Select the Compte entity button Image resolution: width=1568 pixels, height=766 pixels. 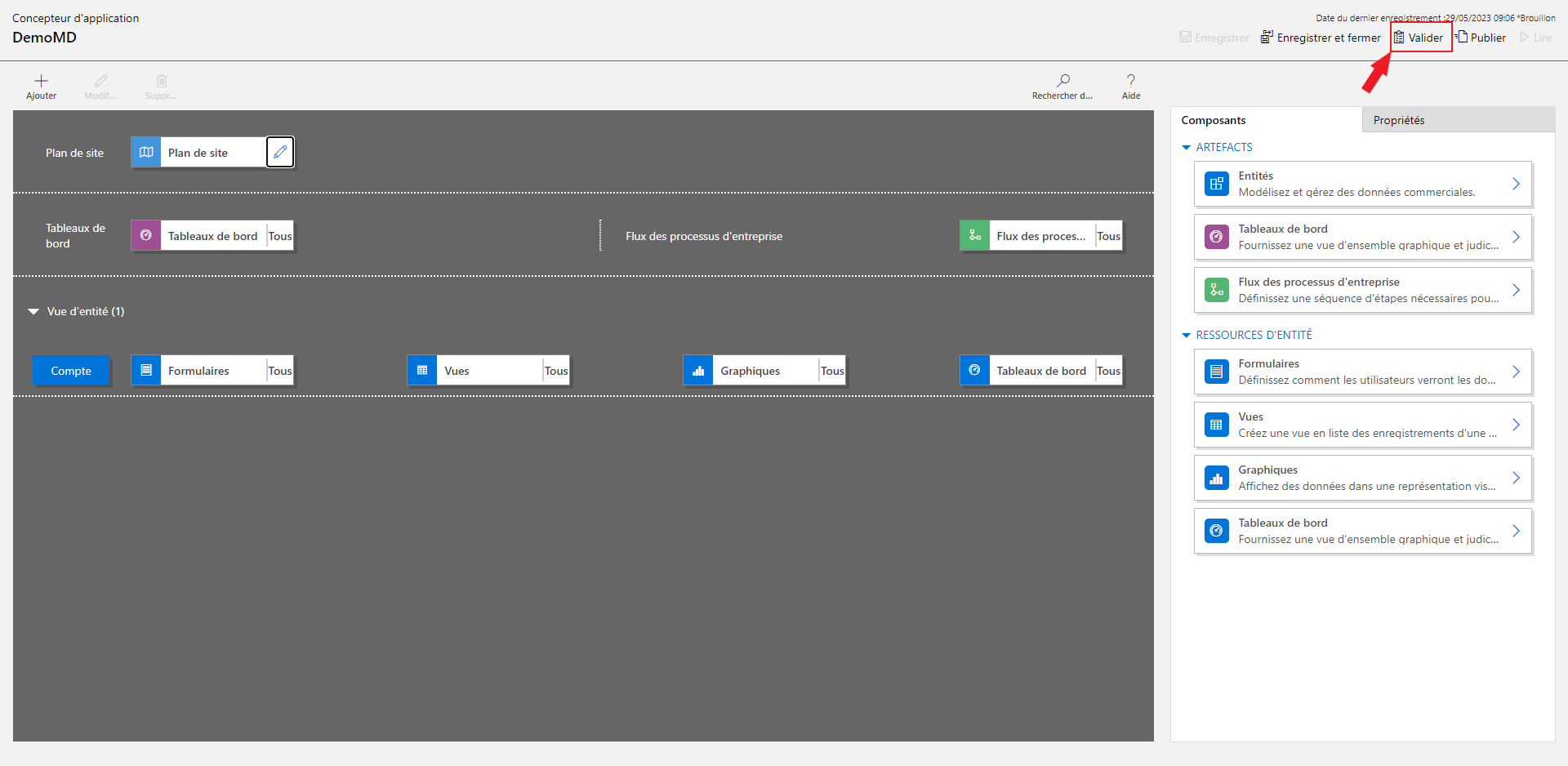click(x=71, y=371)
